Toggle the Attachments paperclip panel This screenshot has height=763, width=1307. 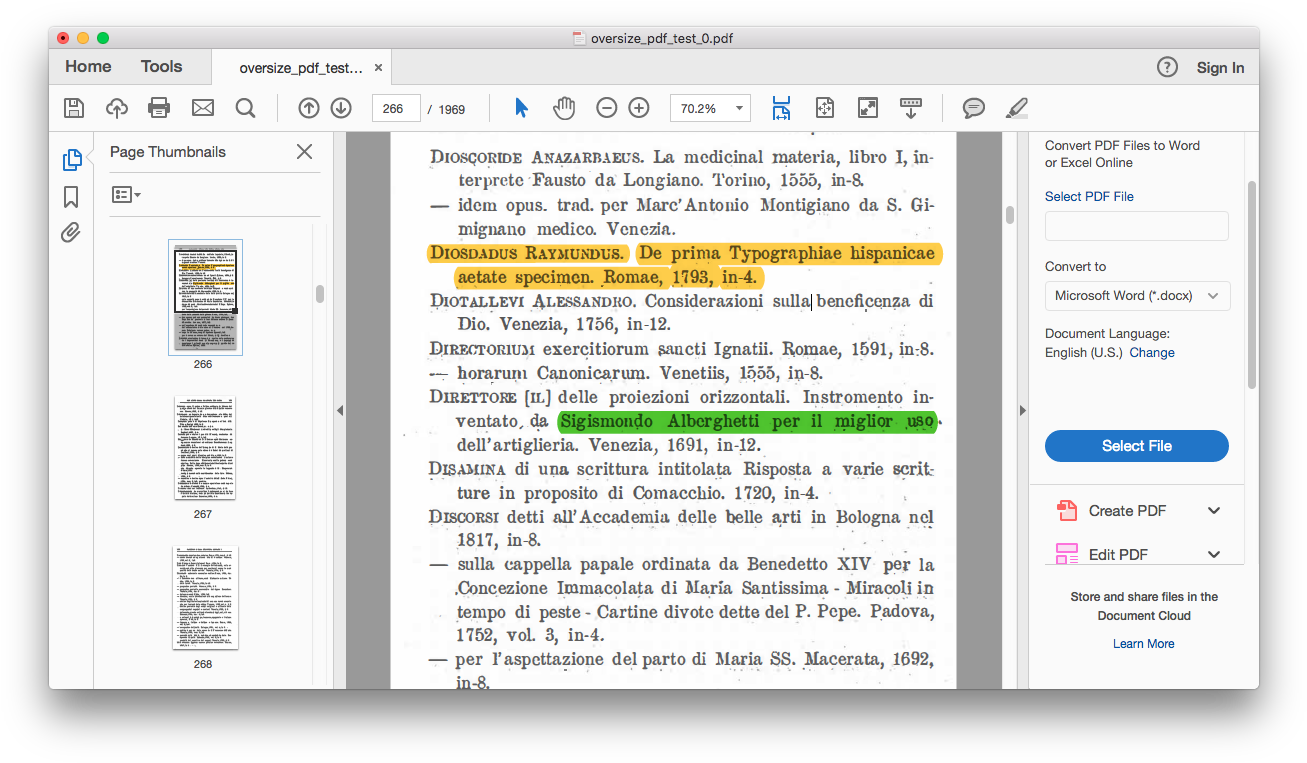pyautogui.click(x=71, y=233)
